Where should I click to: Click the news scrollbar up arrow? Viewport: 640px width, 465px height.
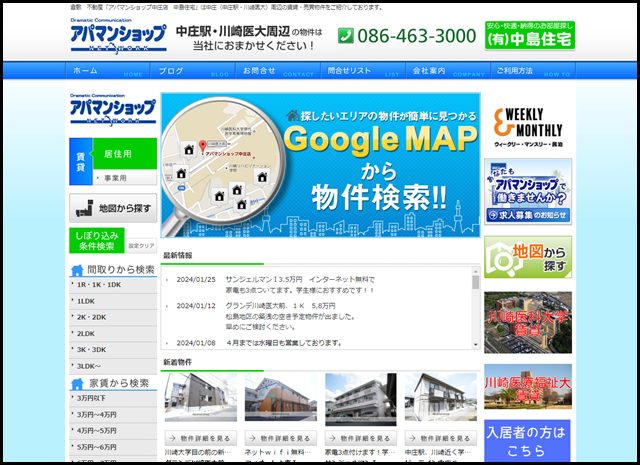pyautogui.click(x=476, y=271)
